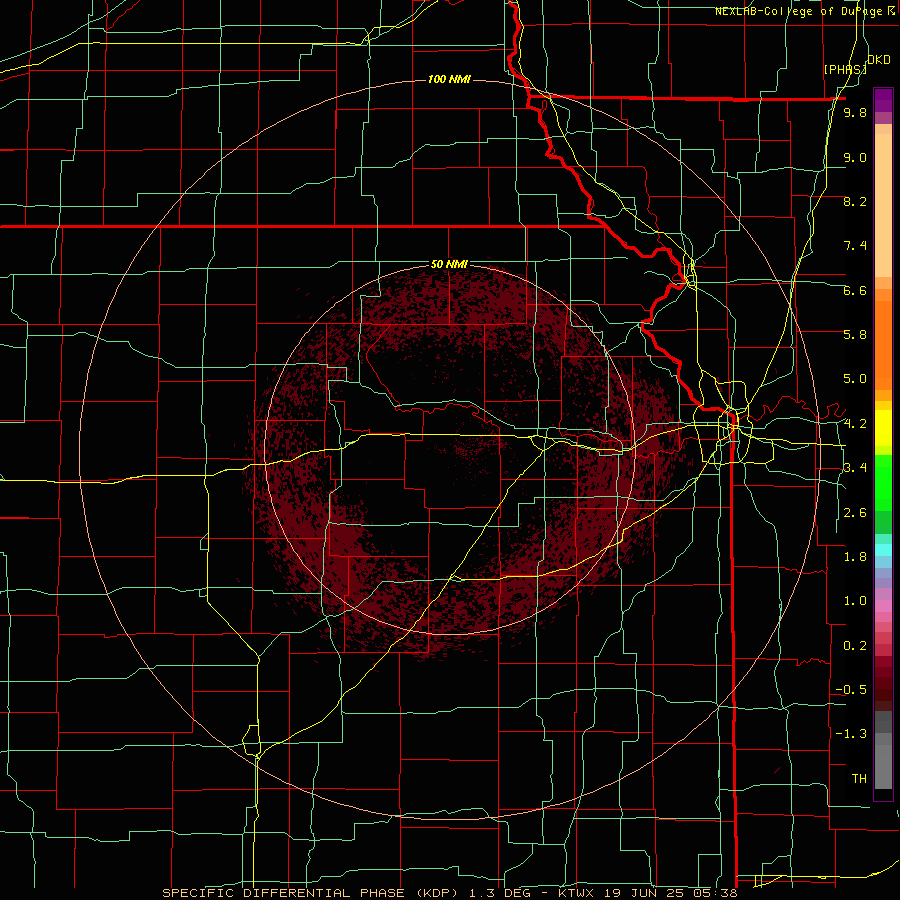Click the Specific Differential Phase KTWX caption

click(449, 893)
